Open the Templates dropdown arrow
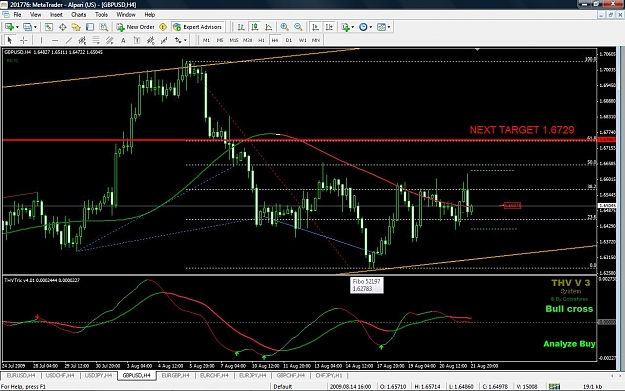 point(389,27)
